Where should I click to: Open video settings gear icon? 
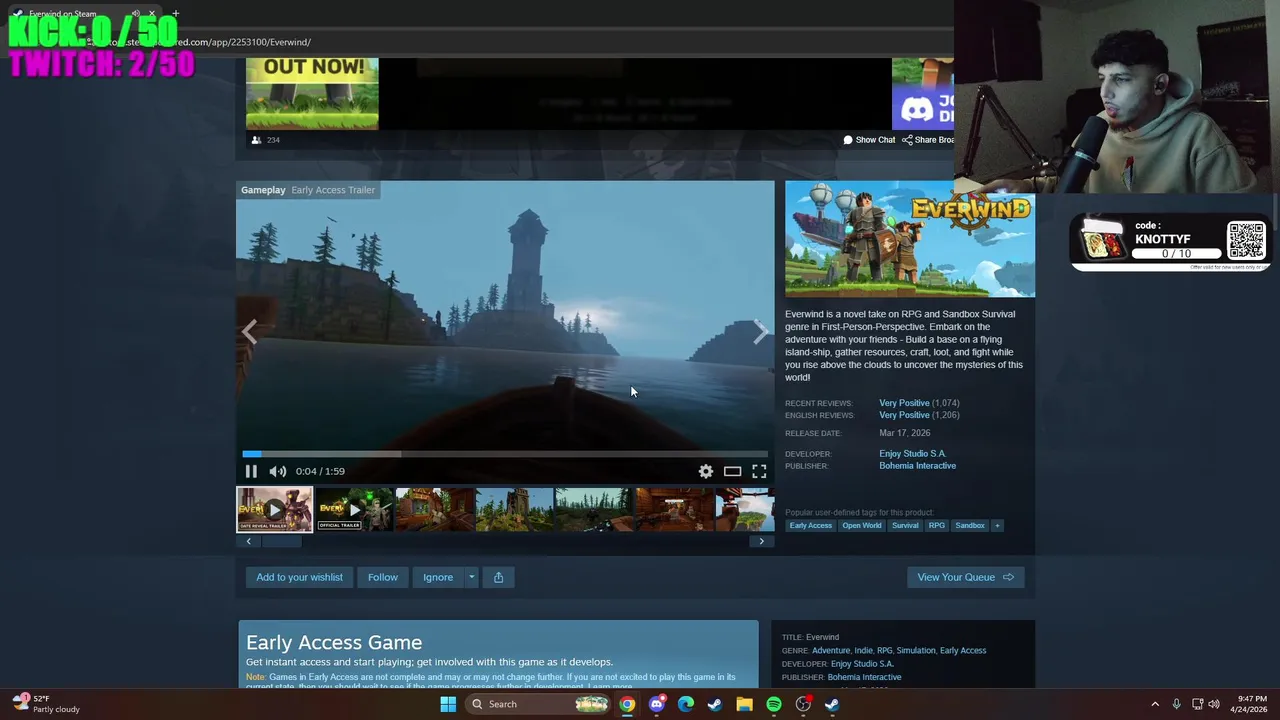(706, 471)
